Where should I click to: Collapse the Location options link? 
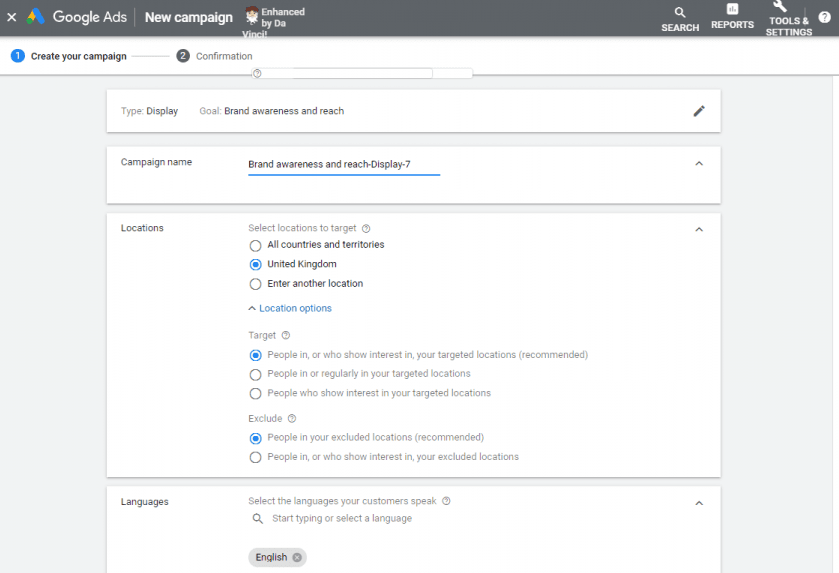tap(290, 309)
